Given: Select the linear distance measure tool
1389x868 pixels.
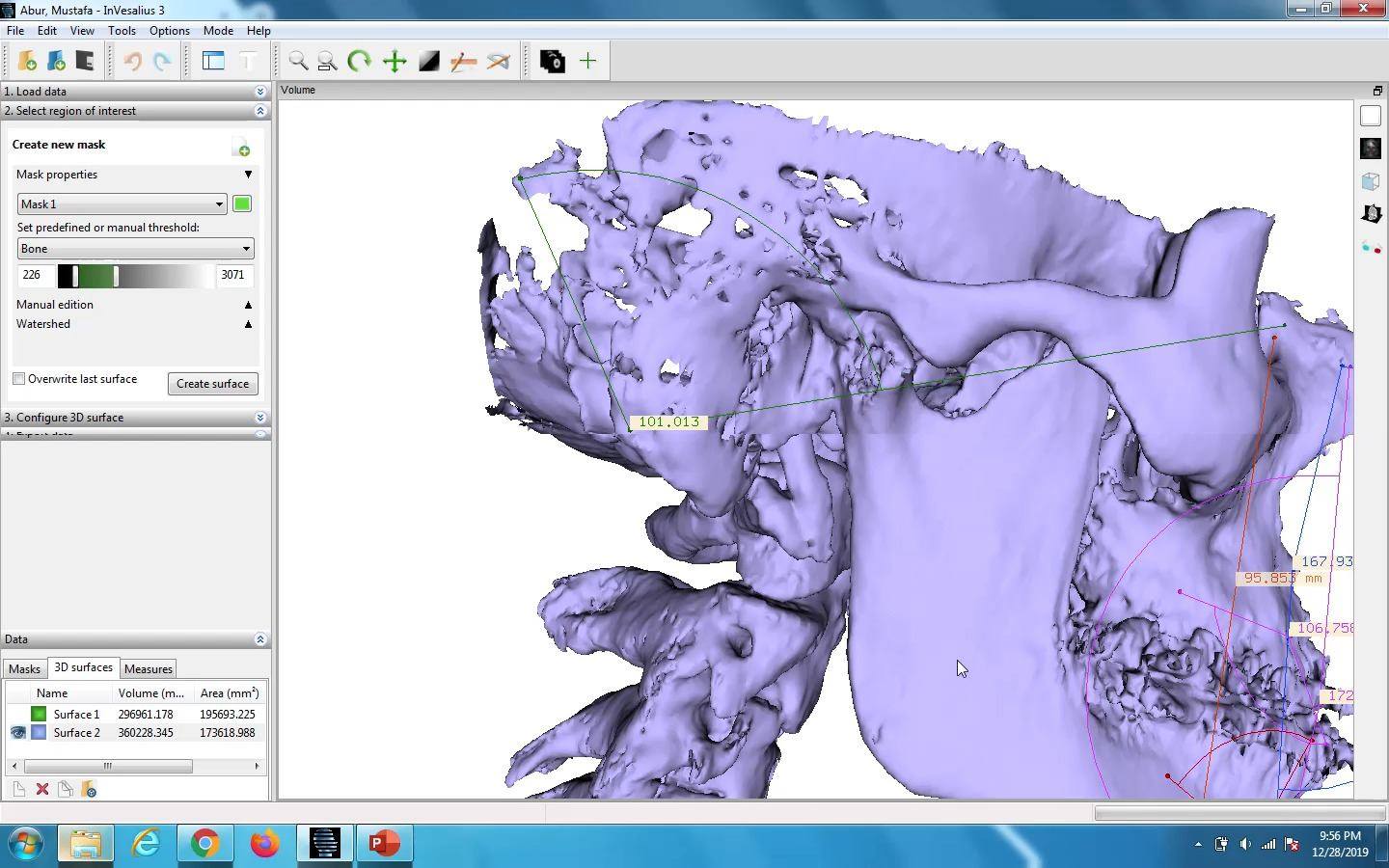Looking at the screenshot, I should [x=464, y=62].
